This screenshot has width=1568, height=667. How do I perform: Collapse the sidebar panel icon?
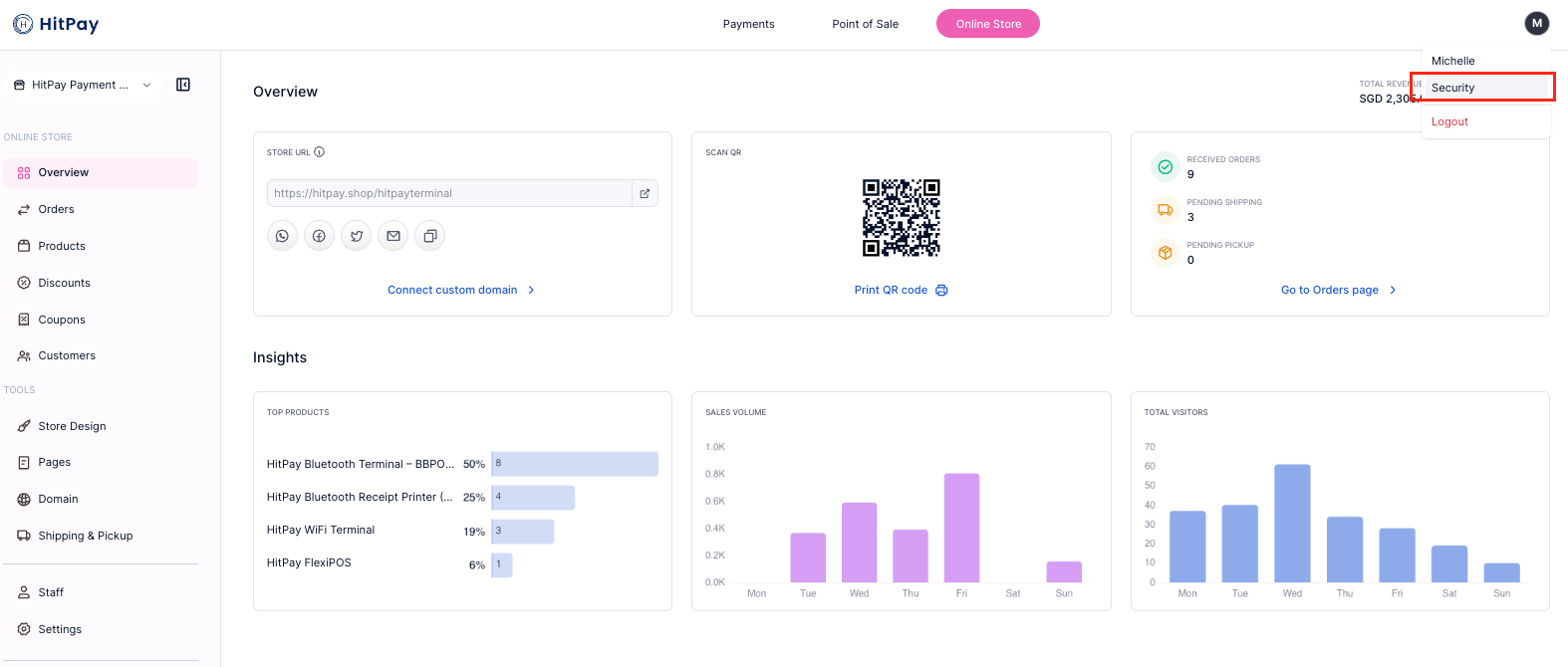click(x=183, y=85)
